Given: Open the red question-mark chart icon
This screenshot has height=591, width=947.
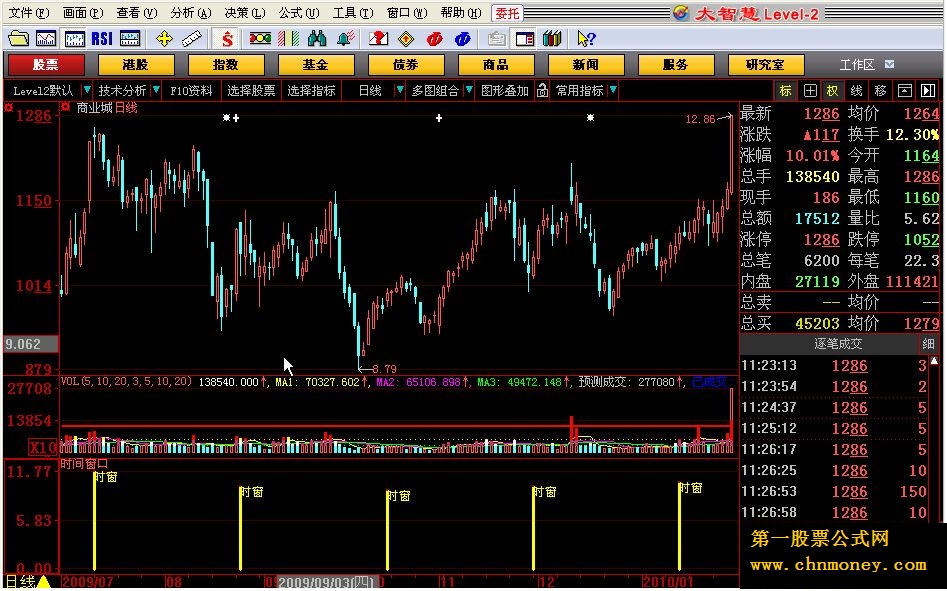Looking at the screenshot, I should (379, 39).
